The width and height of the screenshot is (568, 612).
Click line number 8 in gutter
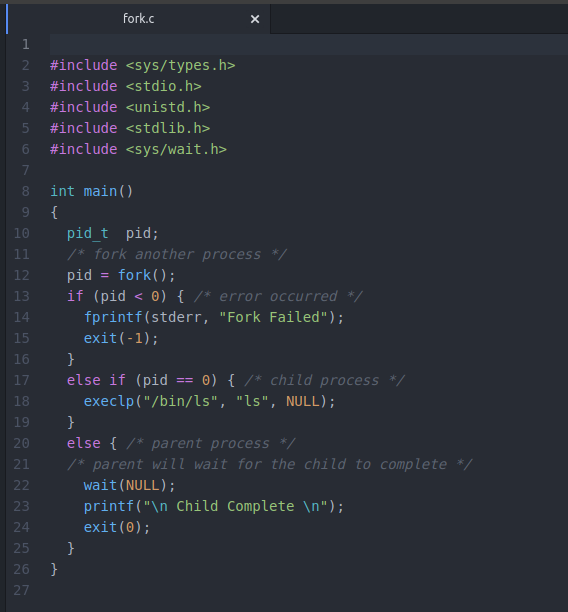coord(25,191)
